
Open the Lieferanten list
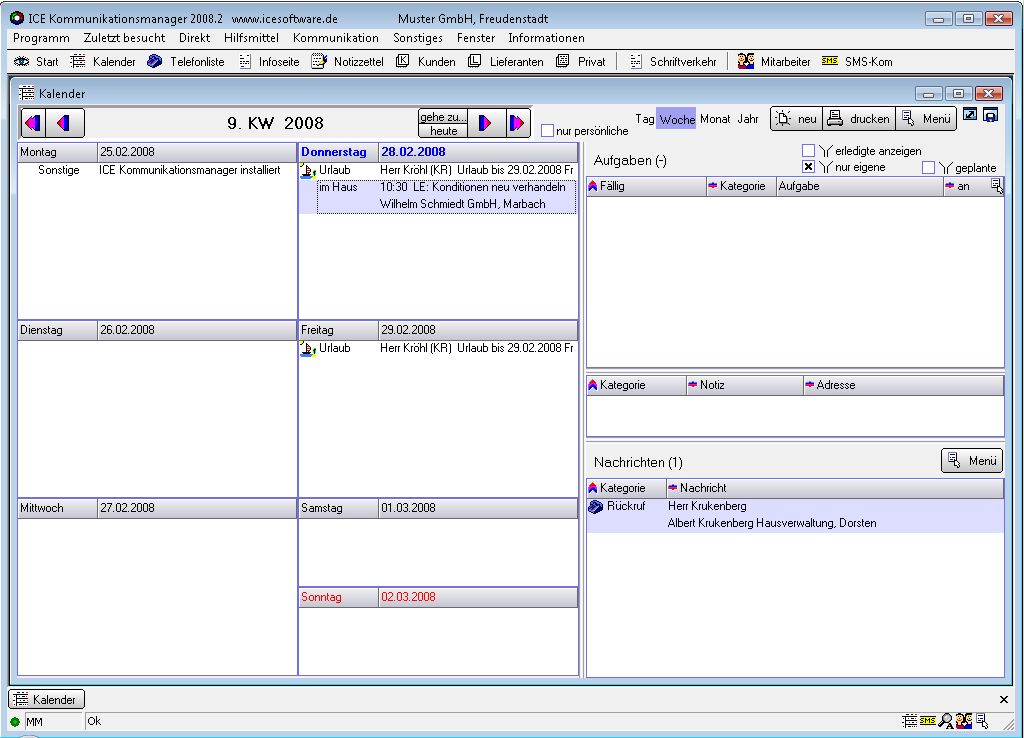[506, 62]
